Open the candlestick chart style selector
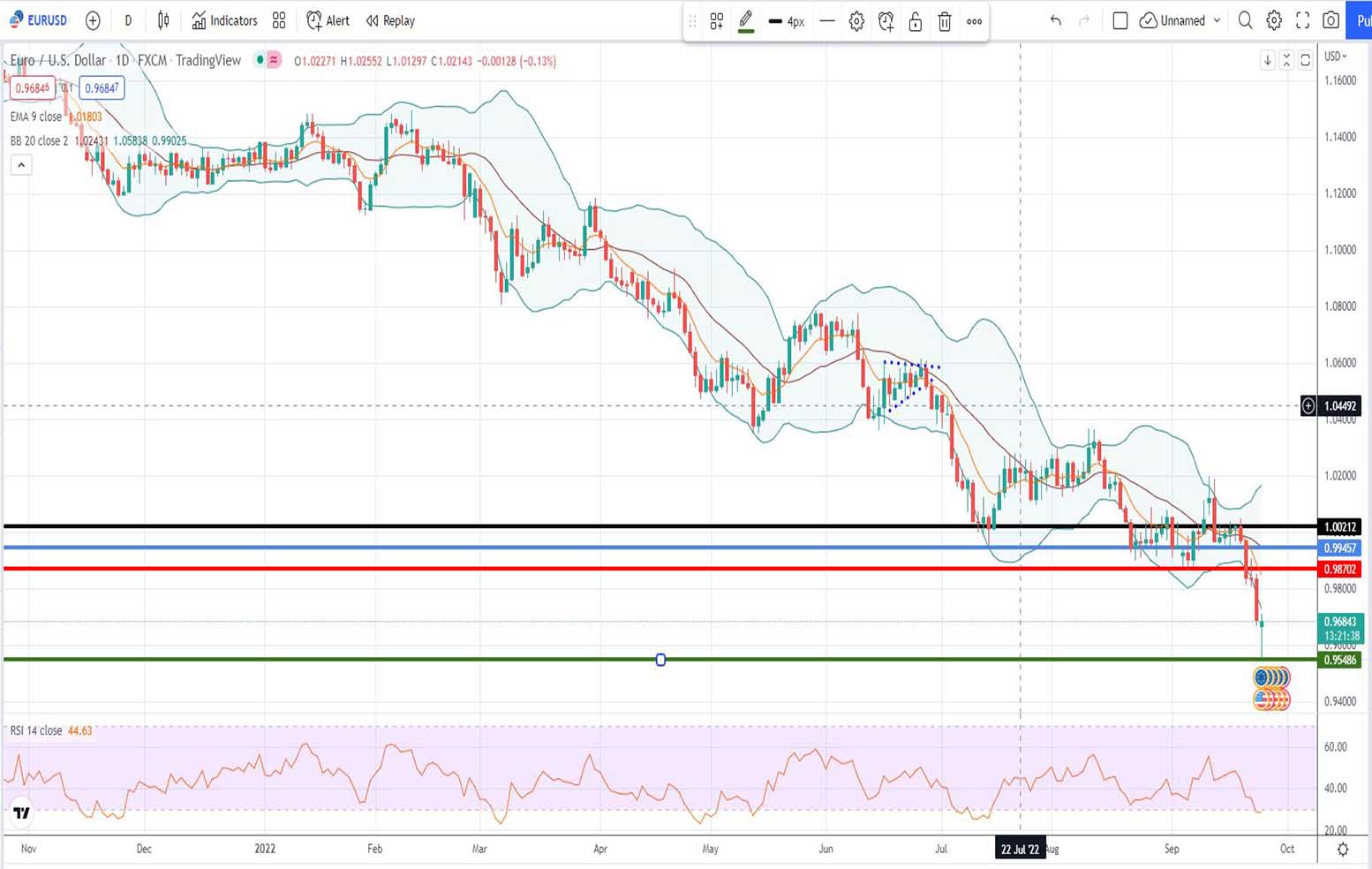Image resolution: width=1372 pixels, height=869 pixels. [163, 20]
